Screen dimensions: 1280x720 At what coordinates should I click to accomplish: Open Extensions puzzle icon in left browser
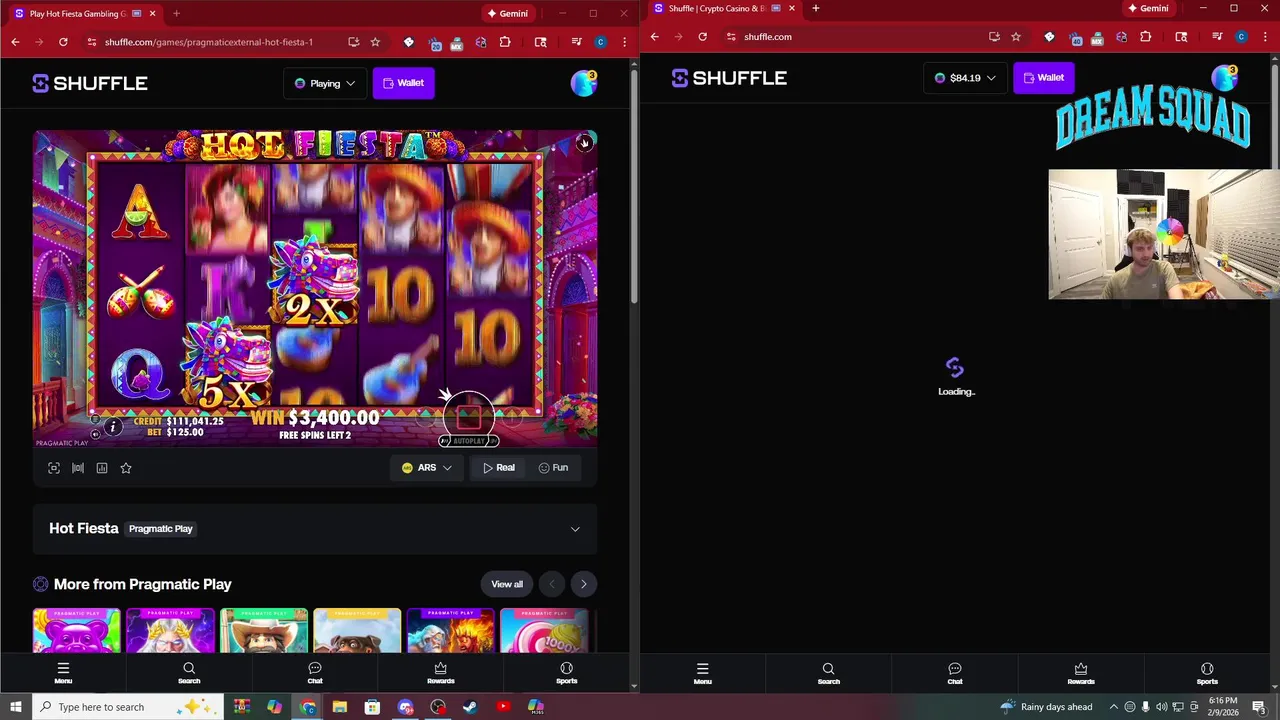[x=505, y=42]
